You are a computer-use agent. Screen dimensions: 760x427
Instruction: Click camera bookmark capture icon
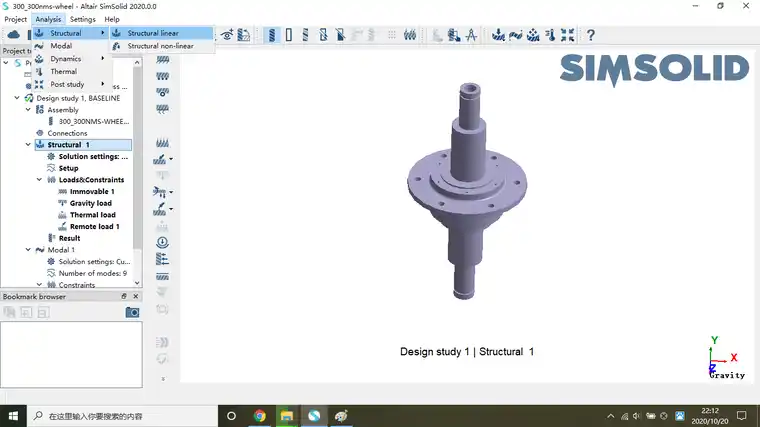pyautogui.click(x=132, y=312)
